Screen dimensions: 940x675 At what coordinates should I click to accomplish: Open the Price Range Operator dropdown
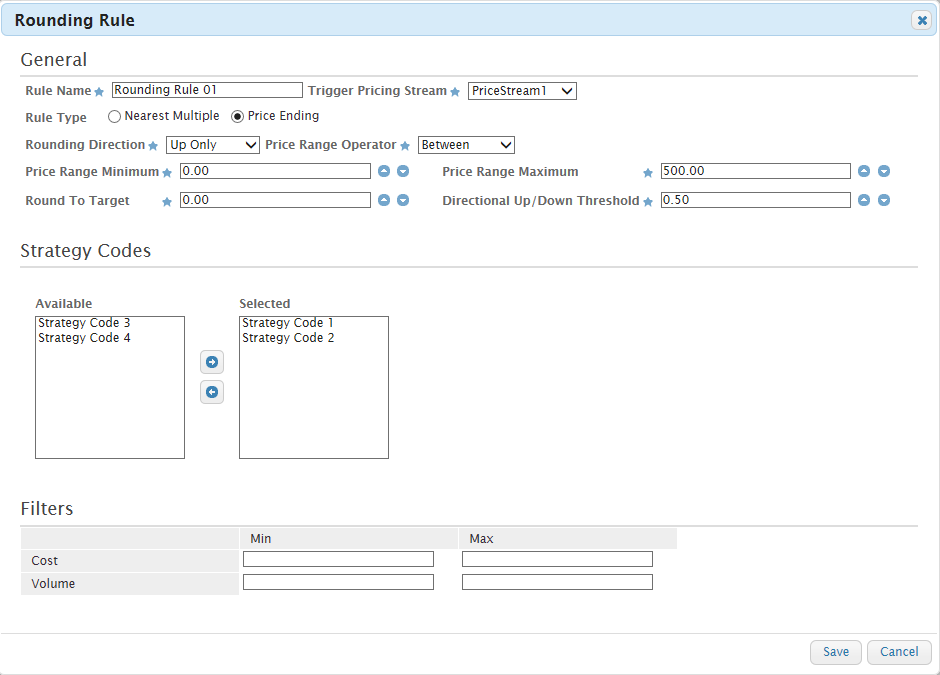466,145
